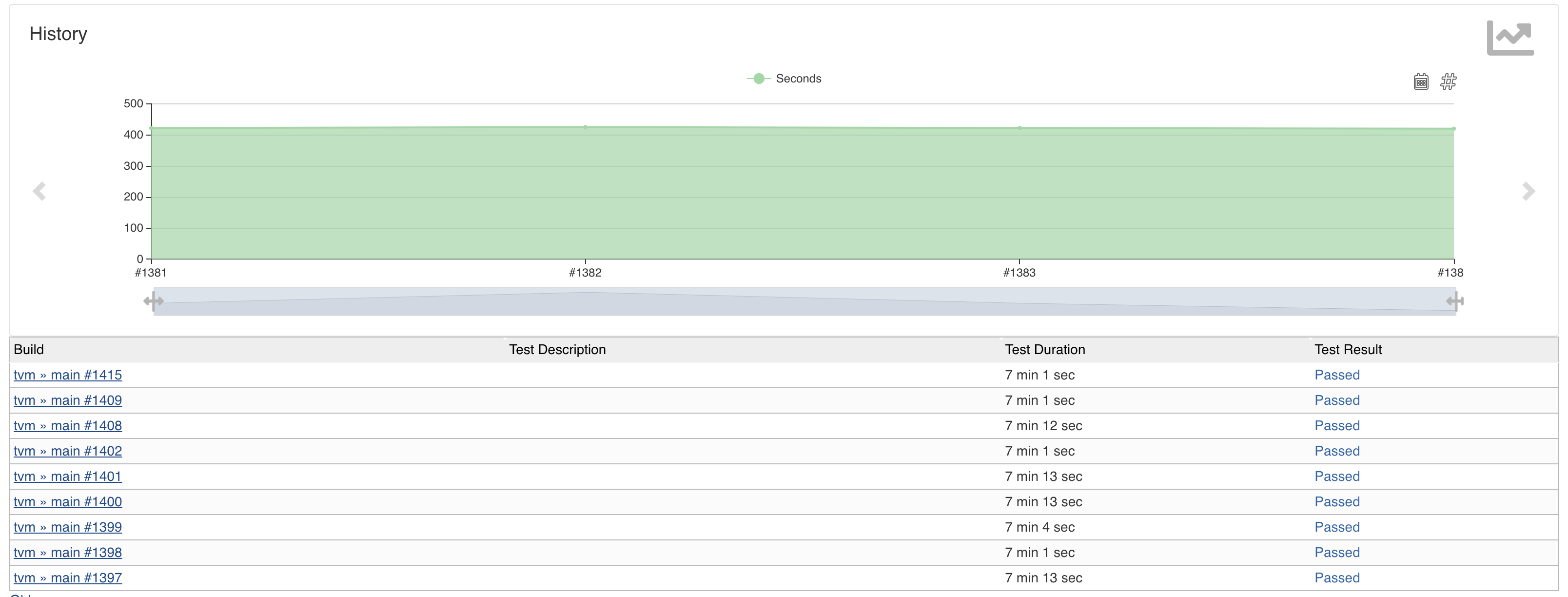Open build tvm » main #1397

[x=68, y=578]
